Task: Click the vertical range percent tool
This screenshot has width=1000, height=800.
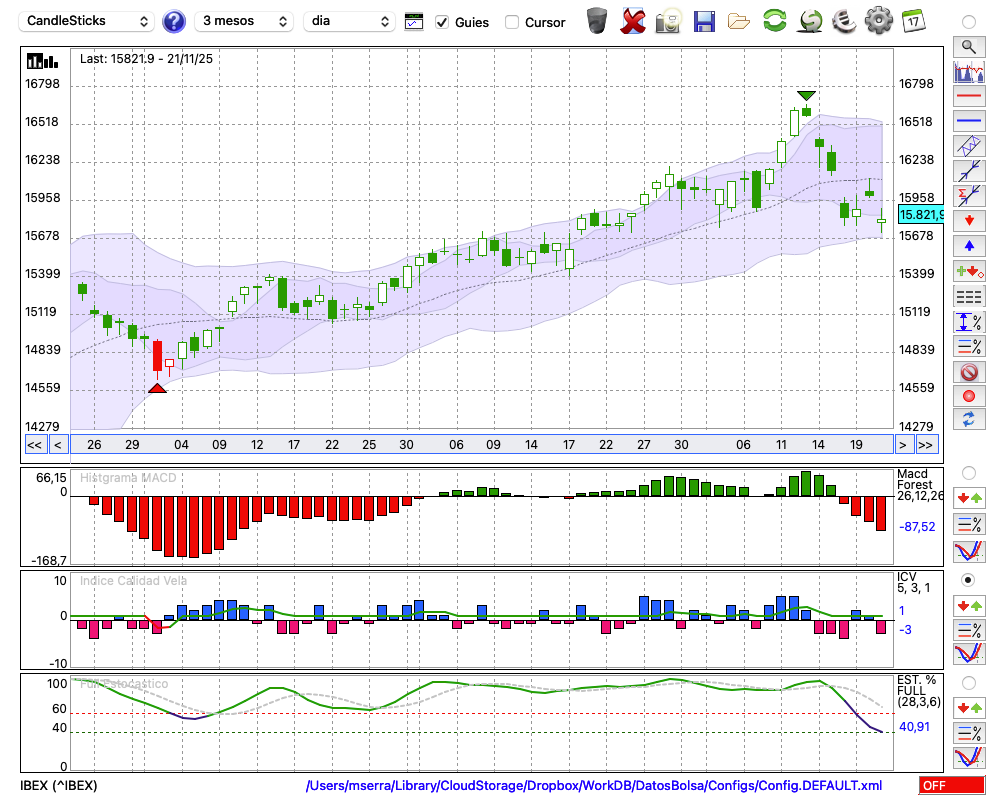Action: [969, 322]
